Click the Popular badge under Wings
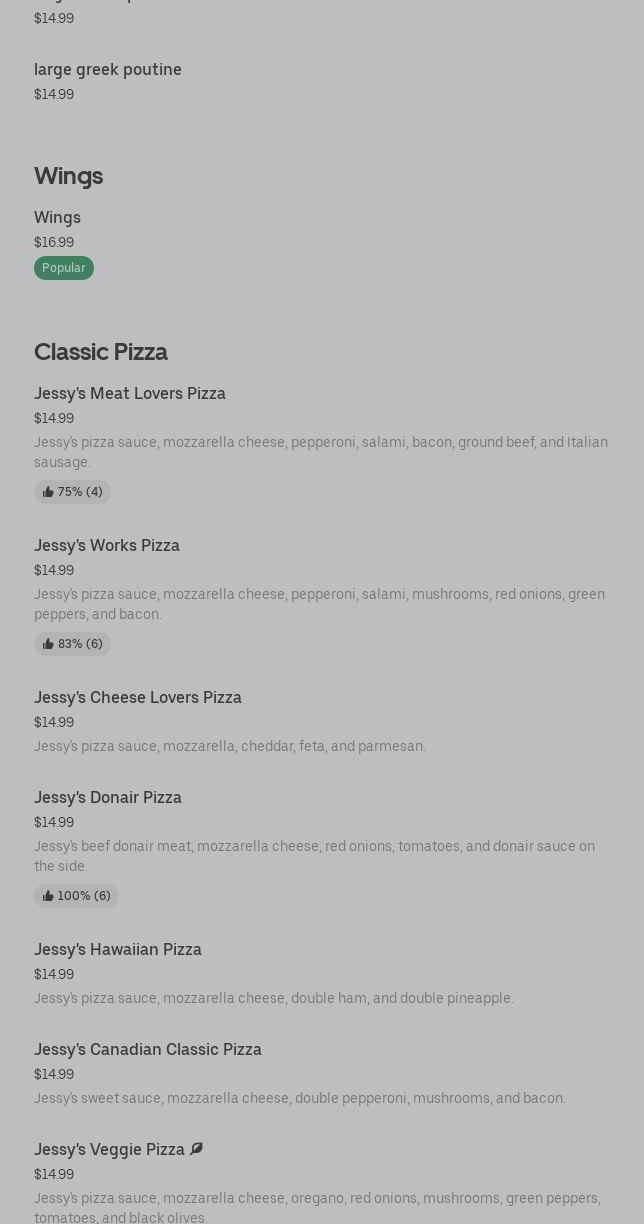 click(64, 268)
